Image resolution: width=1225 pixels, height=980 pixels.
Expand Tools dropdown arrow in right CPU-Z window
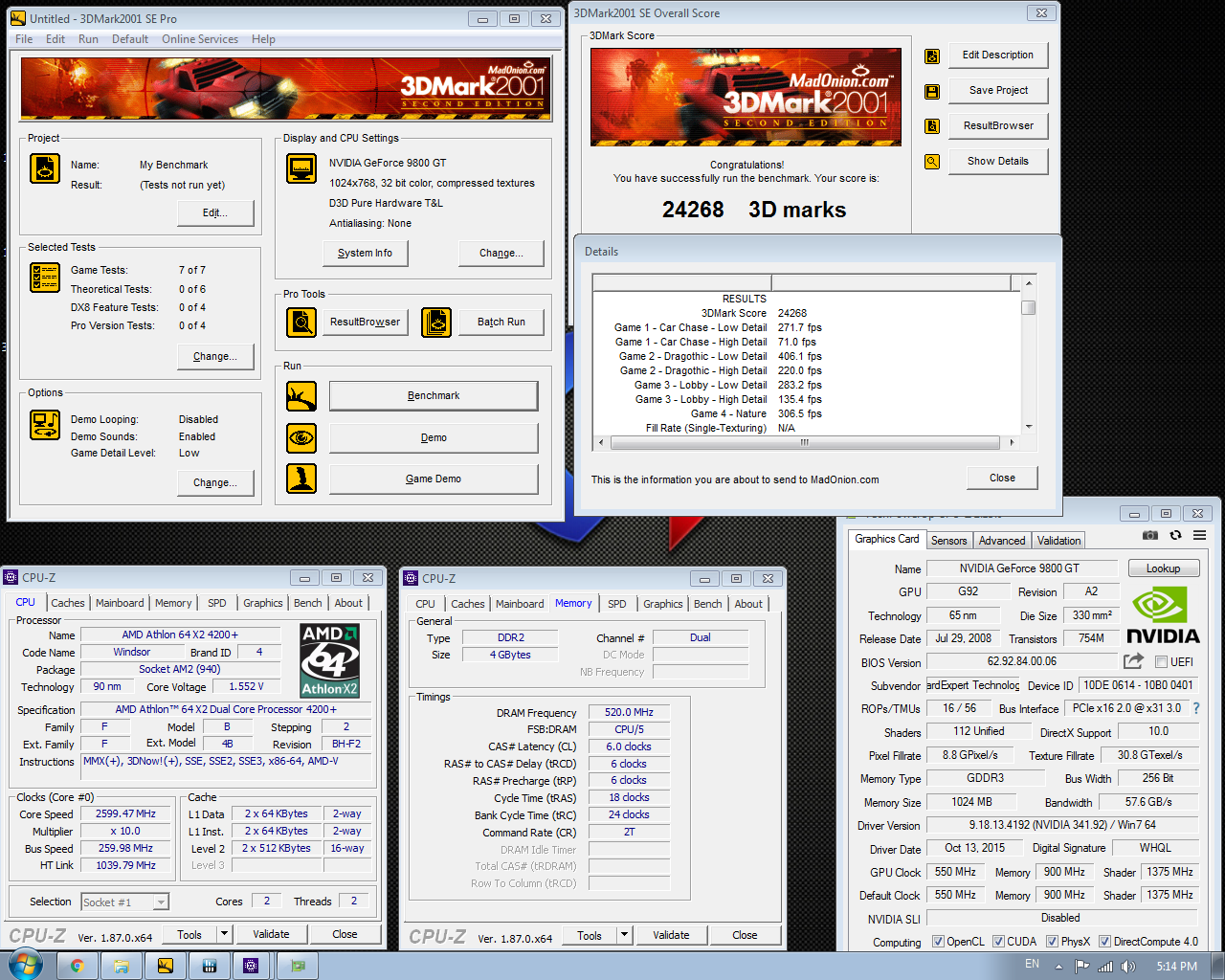tap(624, 935)
